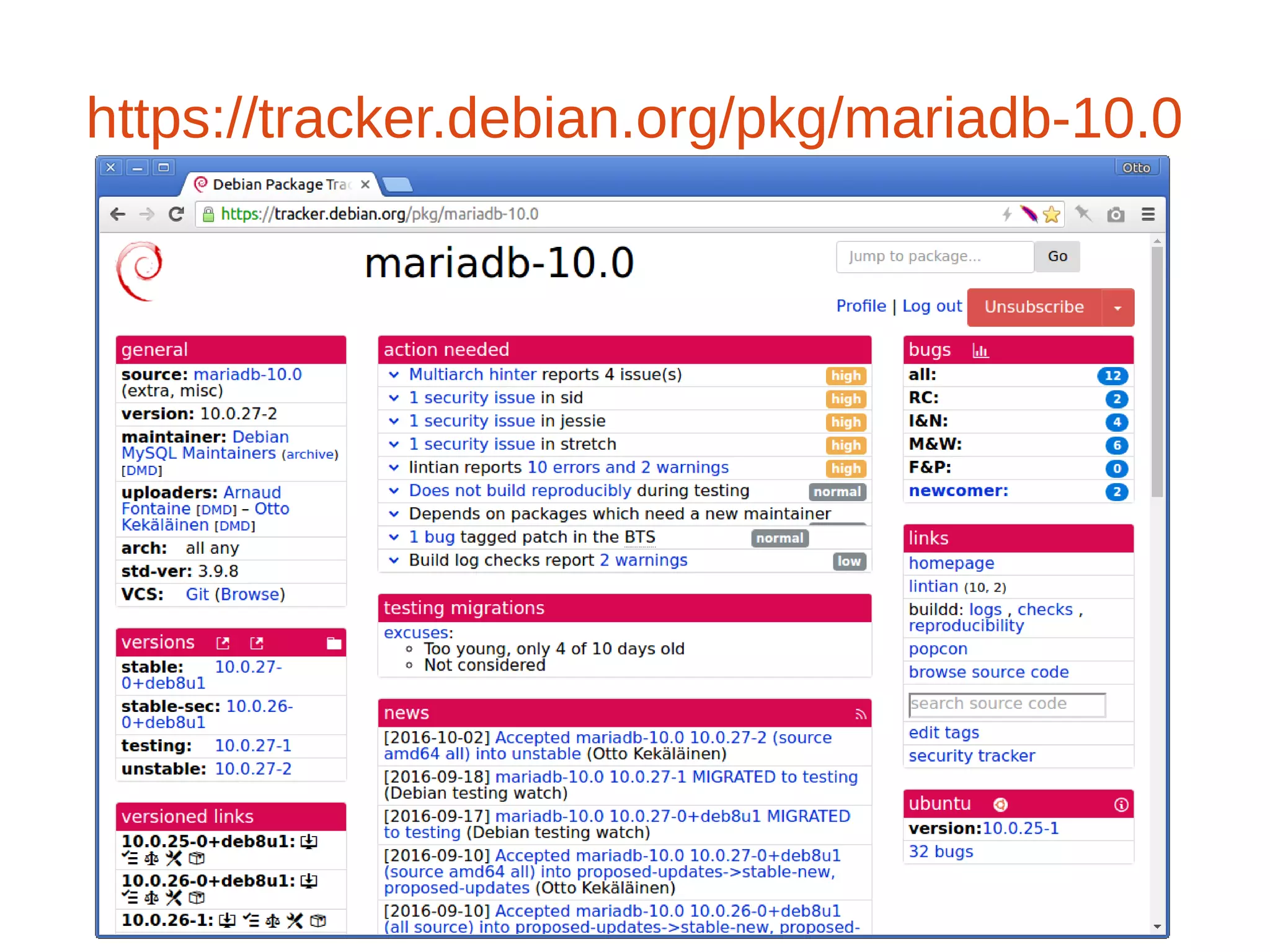Image resolution: width=1270 pixels, height=952 pixels.
Task: Click the Log out link
Action: [x=931, y=306]
